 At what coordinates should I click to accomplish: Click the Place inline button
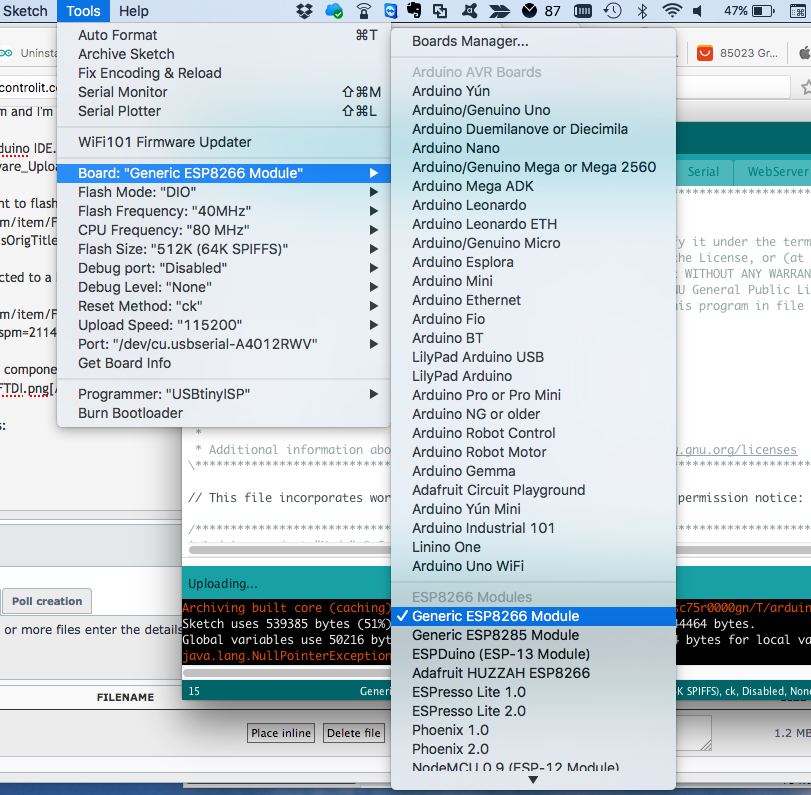281,733
